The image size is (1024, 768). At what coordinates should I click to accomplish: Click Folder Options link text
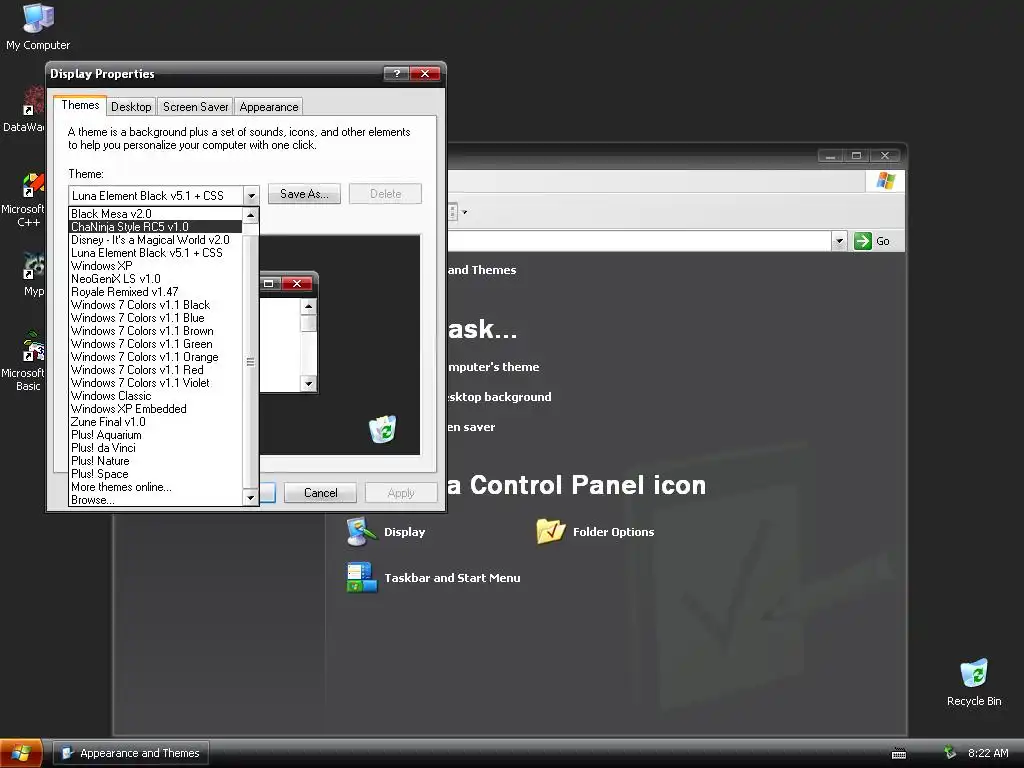tap(613, 532)
